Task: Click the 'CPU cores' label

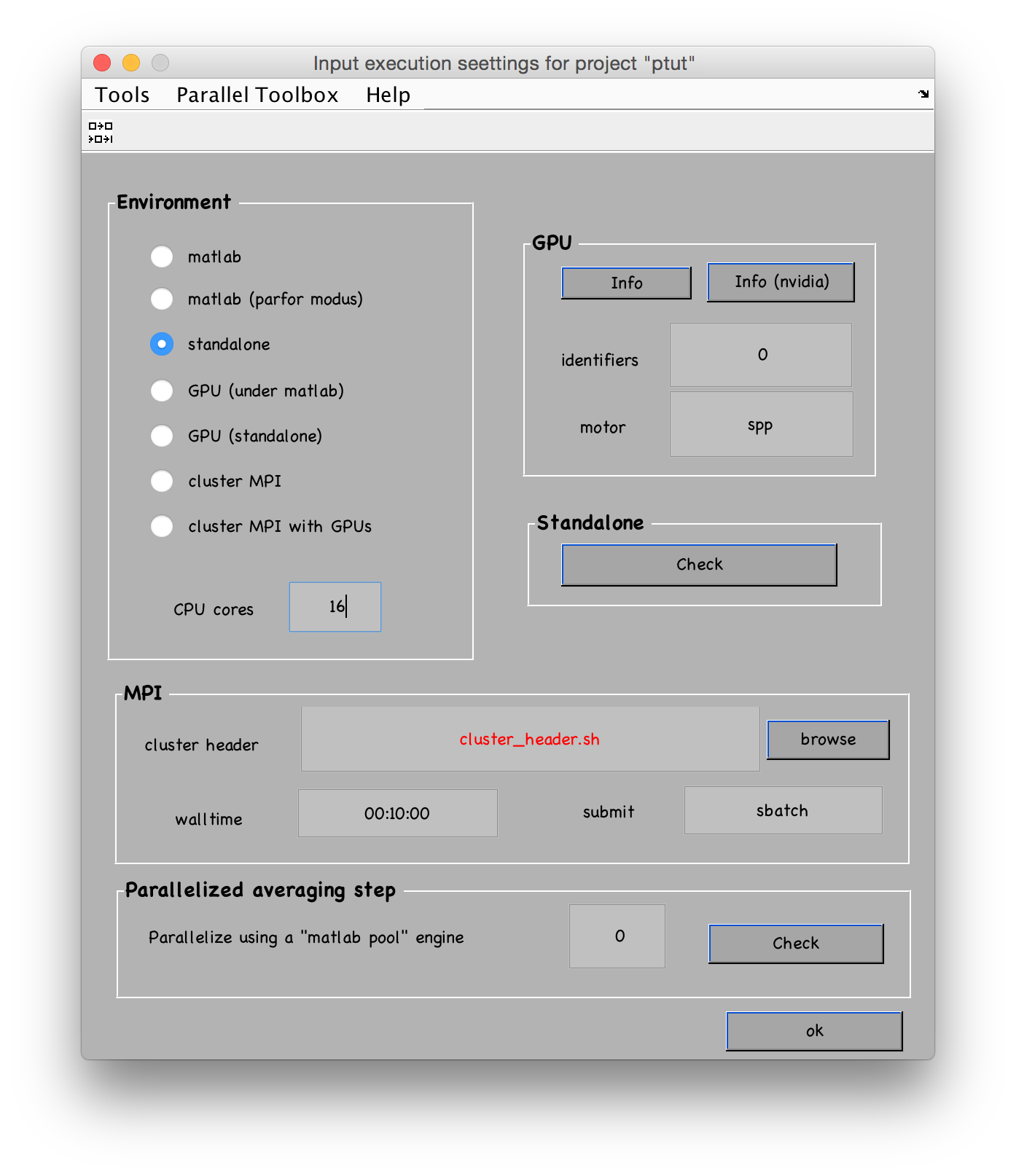Action: [214, 609]
